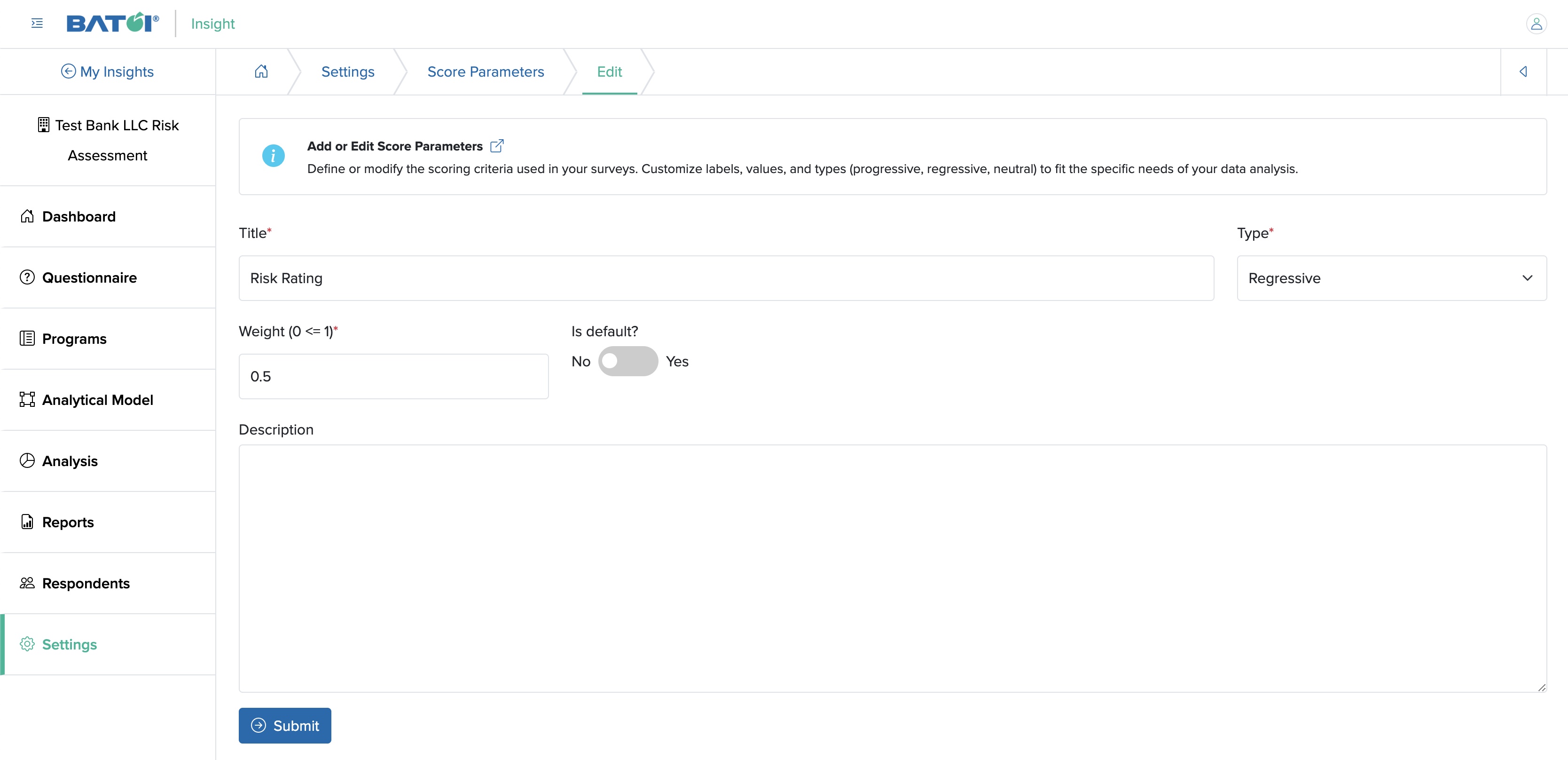Toggle the hamburger sidebar menu icon
The height and width of the screenshot is (760, 1568).
click(37, 23)
